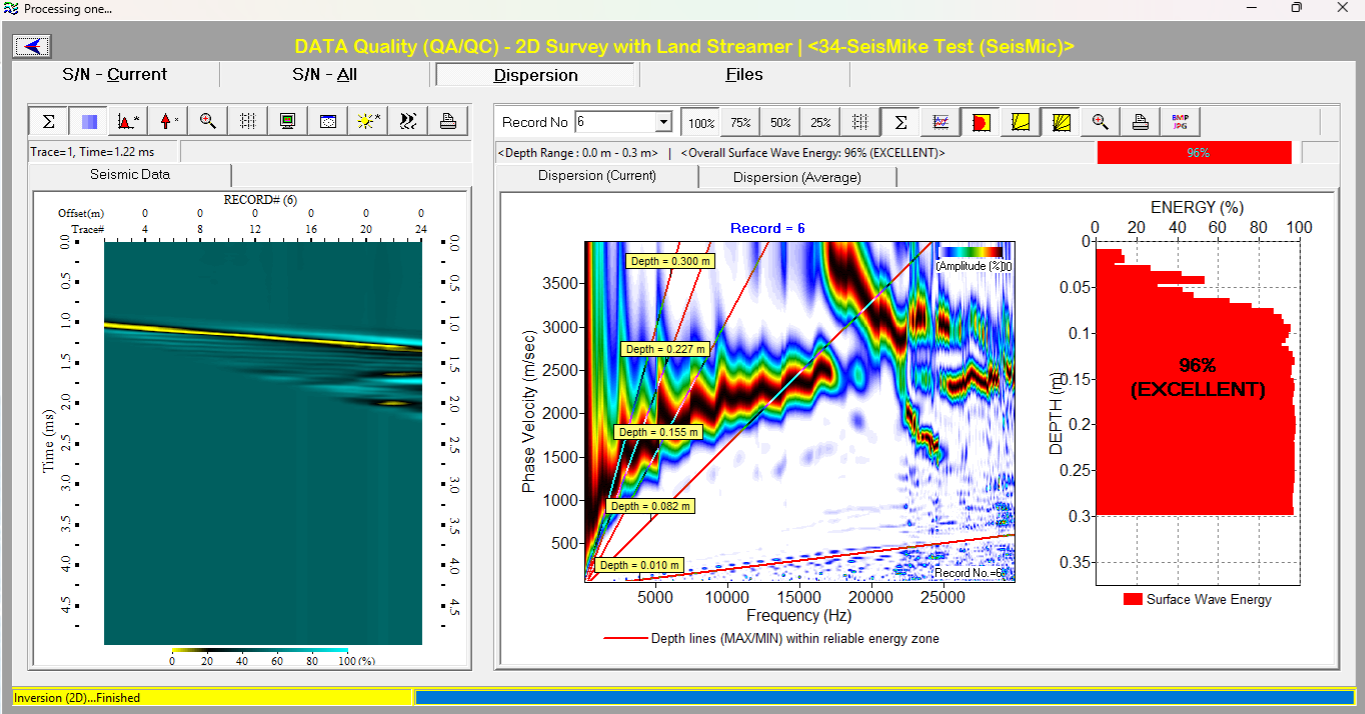Image resolution: width=1365 pixels, height=714 pixels.
Task: Click the 25% scale button
Action: tap(820, 122)
